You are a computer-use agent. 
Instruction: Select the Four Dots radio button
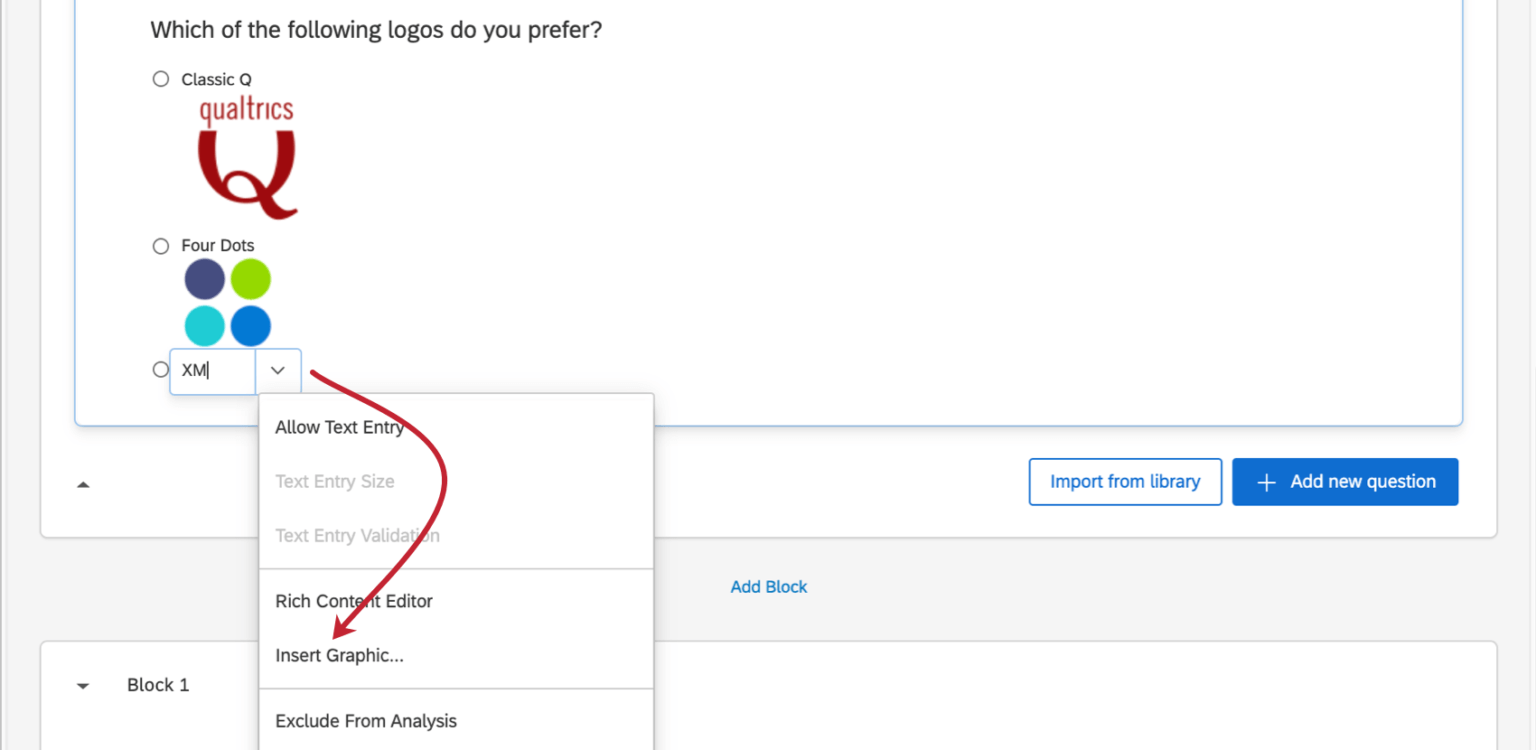coord(160,245)
